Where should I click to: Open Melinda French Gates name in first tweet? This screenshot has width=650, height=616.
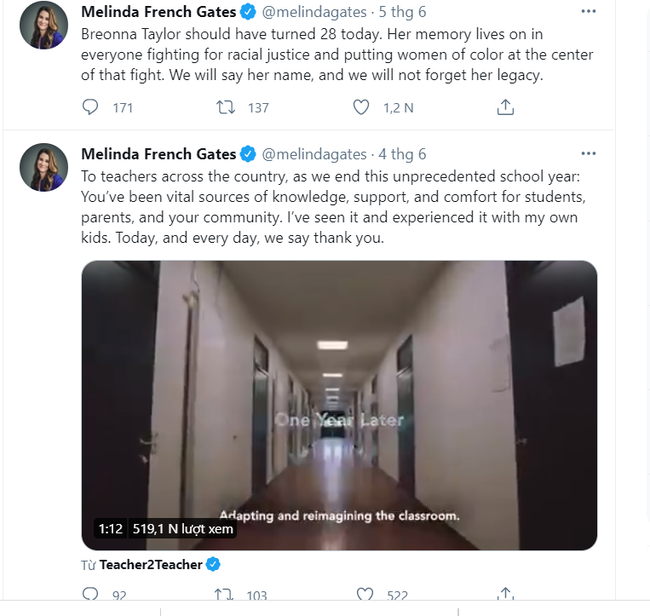[158, 12]
